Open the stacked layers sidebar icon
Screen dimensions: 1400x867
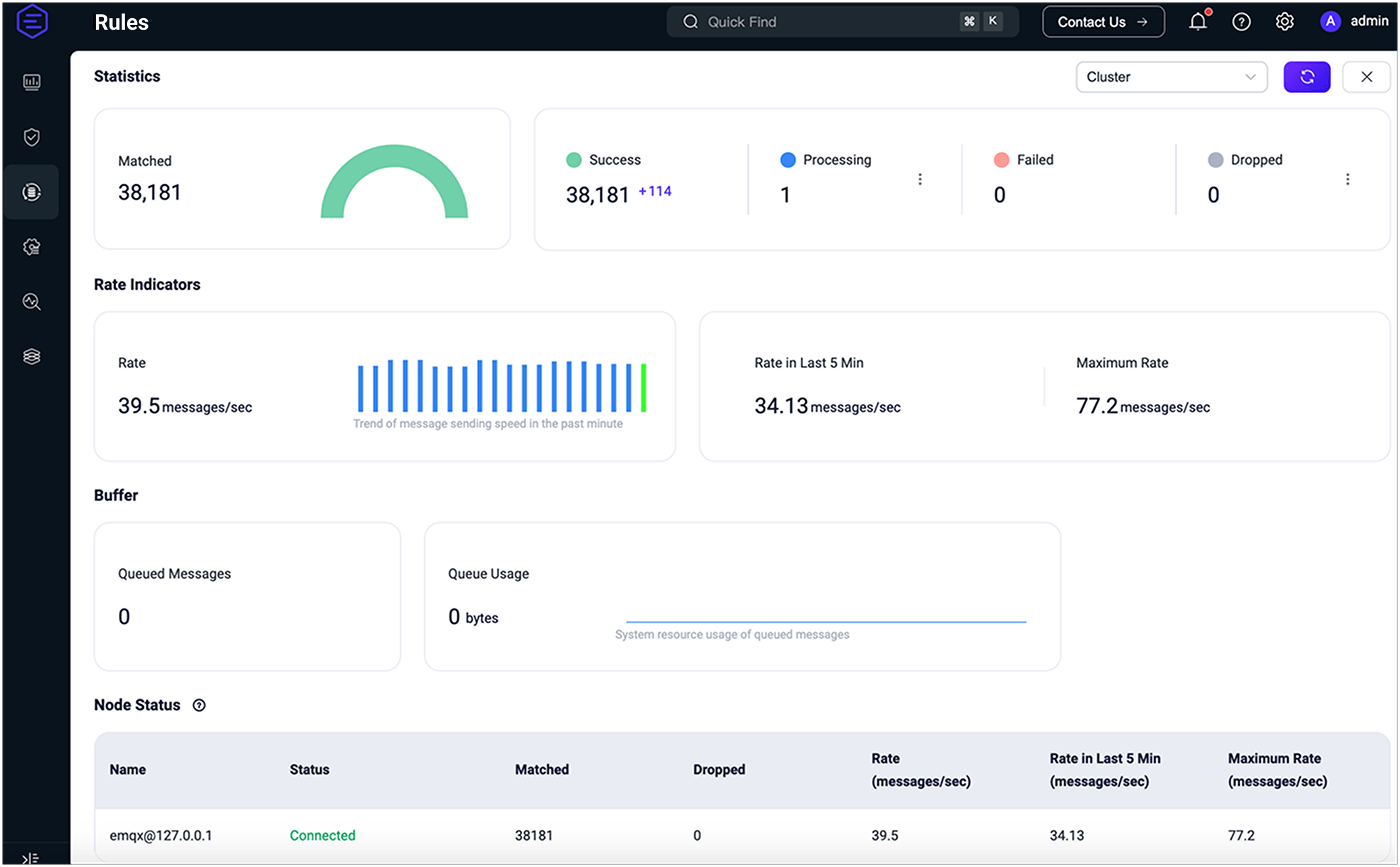(31, 357)
